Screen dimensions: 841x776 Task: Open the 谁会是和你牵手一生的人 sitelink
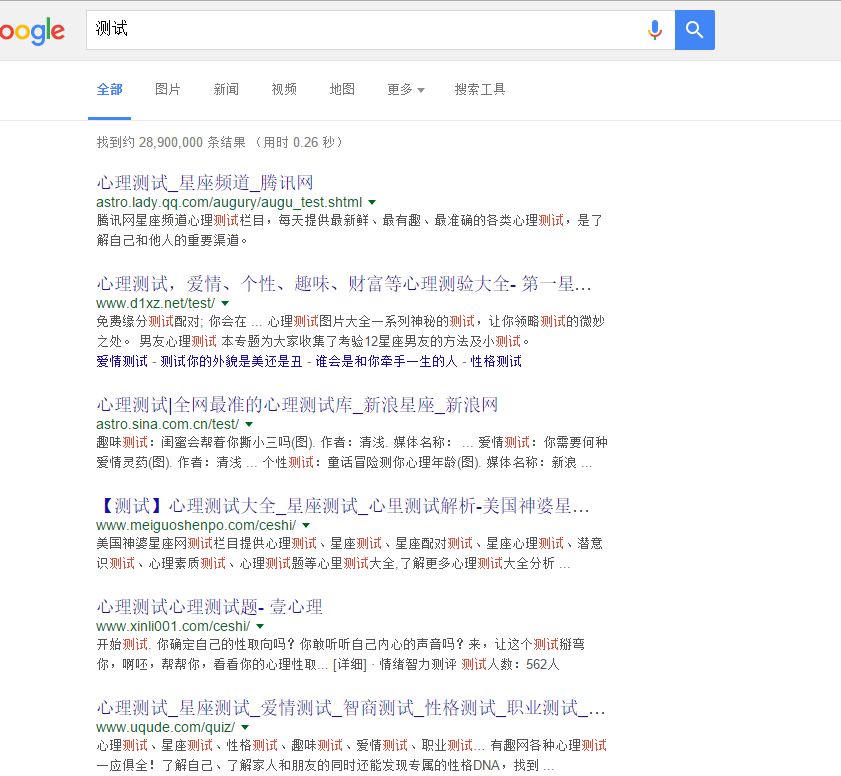386,361
